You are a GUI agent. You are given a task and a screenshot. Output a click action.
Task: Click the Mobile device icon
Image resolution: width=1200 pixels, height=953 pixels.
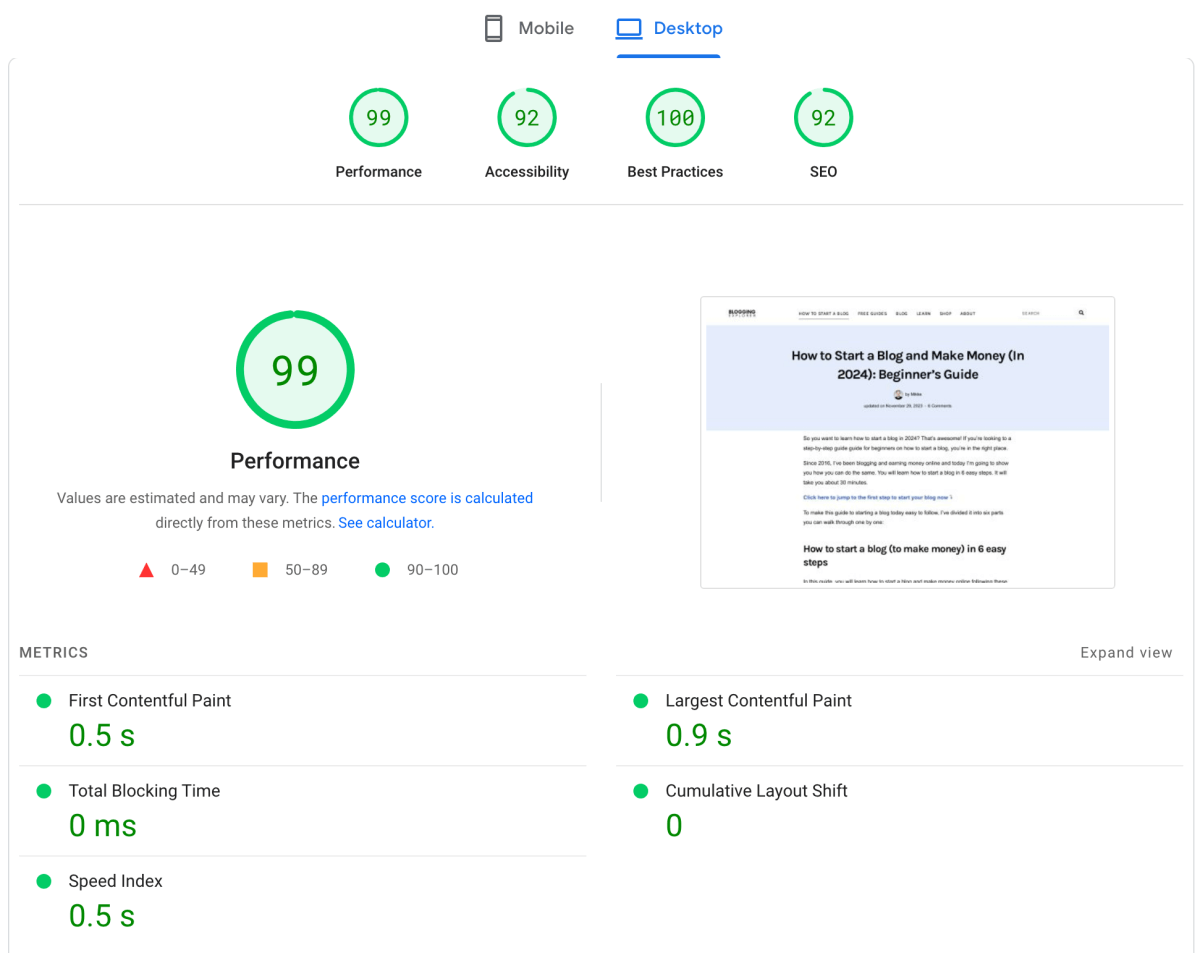pyautogui.click(x=493, y=27)
